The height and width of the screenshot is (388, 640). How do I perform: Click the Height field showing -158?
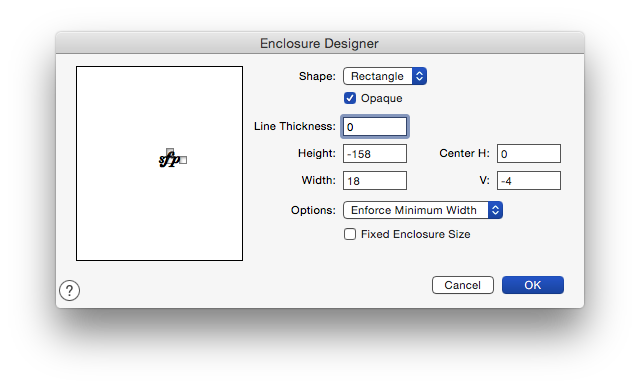click(375, 153)
